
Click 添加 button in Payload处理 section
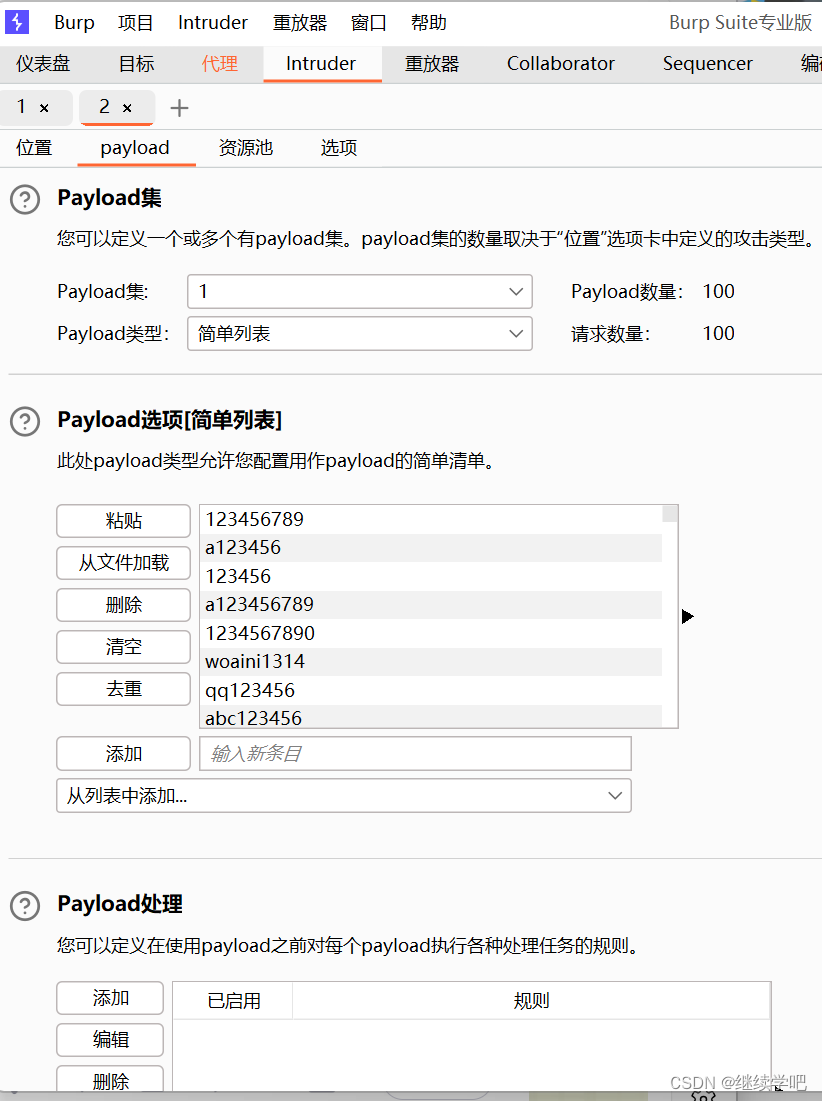(x=110, y=998)
